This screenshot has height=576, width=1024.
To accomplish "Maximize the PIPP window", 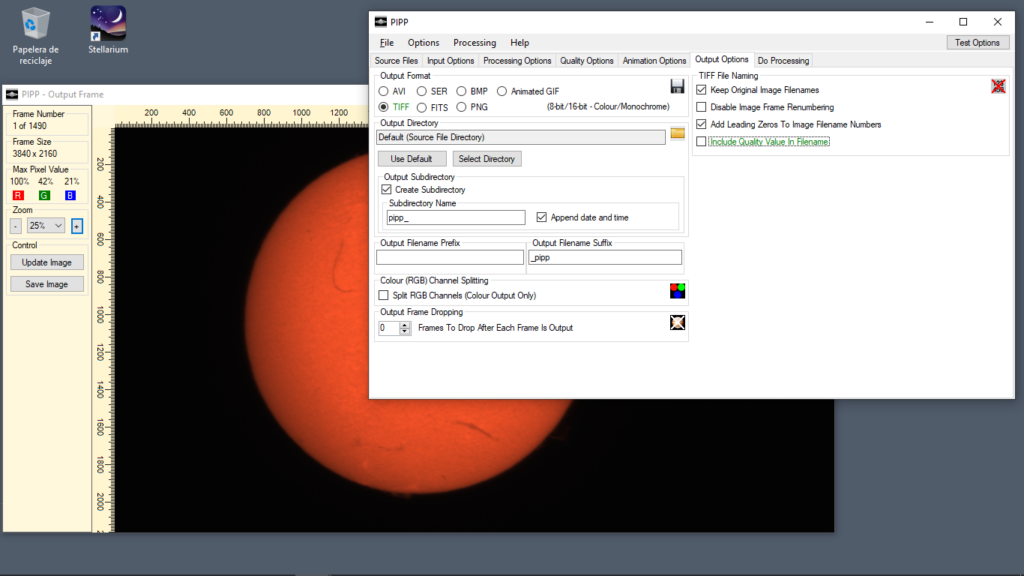I will pyautogui.click(x=963, y=22).
